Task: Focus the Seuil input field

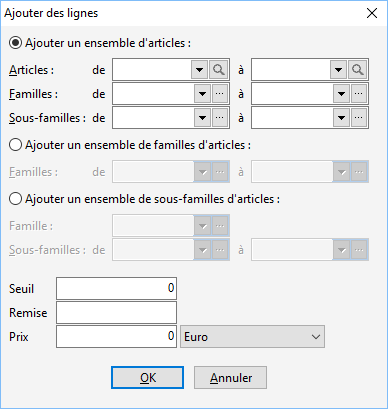Action: point(116,288)
